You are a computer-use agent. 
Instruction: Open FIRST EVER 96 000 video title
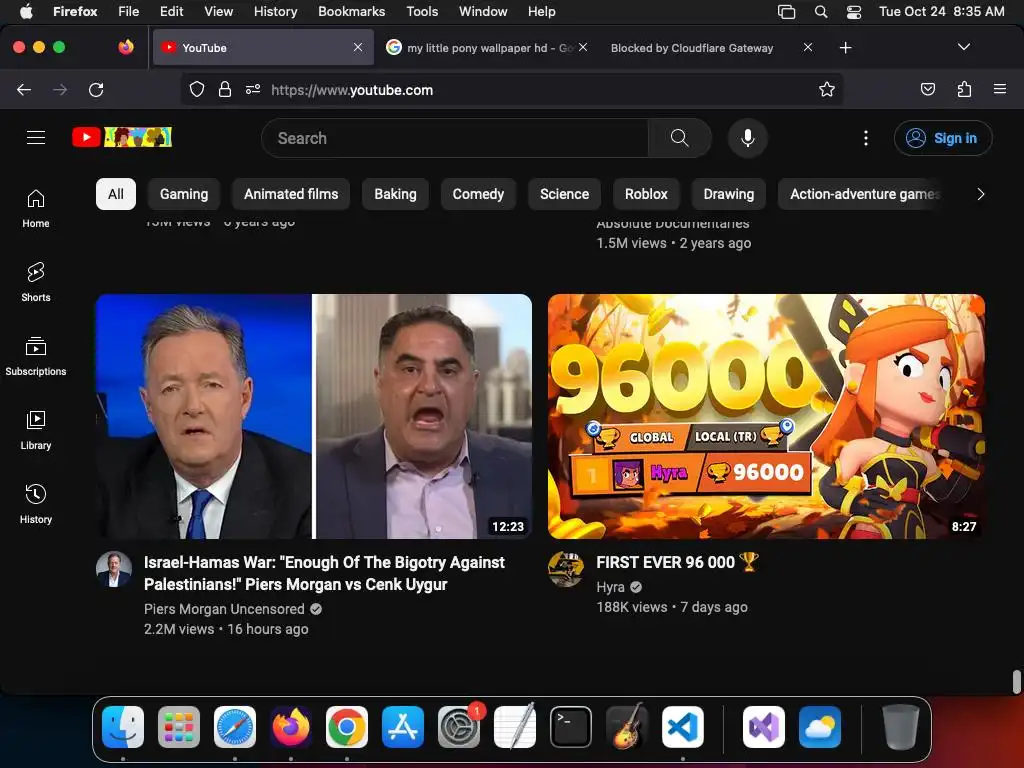click(x=677, y=562)
